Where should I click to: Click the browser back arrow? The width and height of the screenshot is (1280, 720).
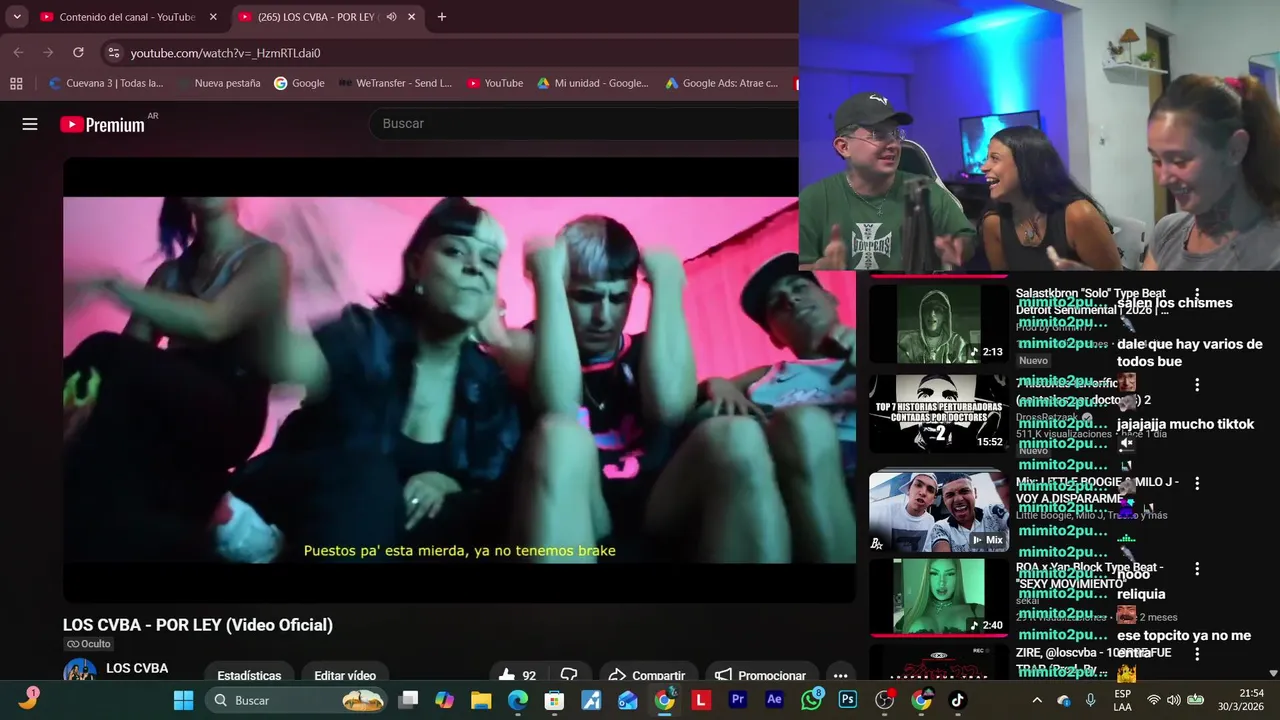[x=18, y=52]
